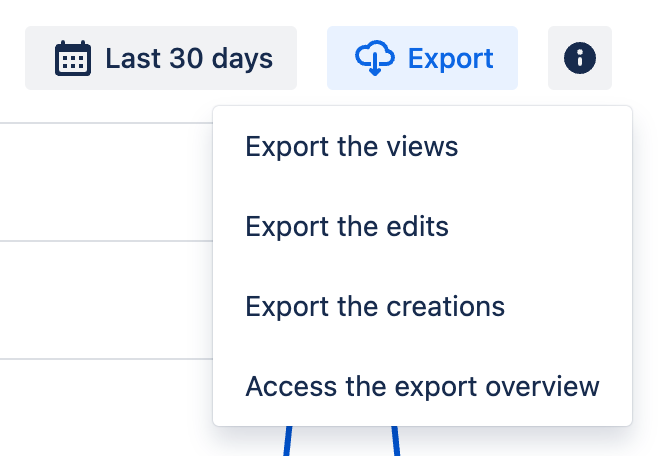The width and height of the screenshot is (662, 456).
Task: Click the left blue chart line
Action: pos(288,440)
